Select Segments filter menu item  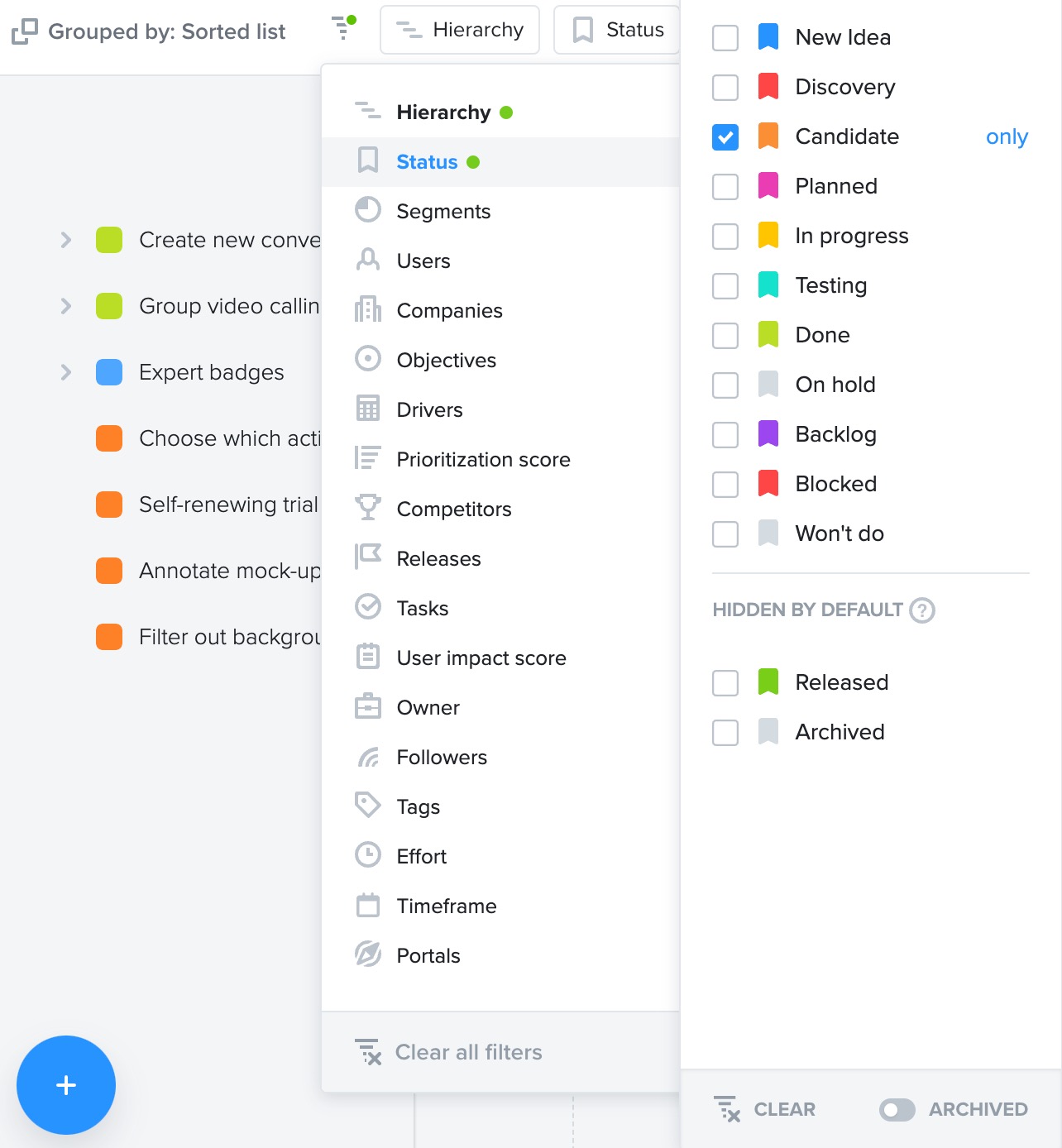[x=500, y=211]
